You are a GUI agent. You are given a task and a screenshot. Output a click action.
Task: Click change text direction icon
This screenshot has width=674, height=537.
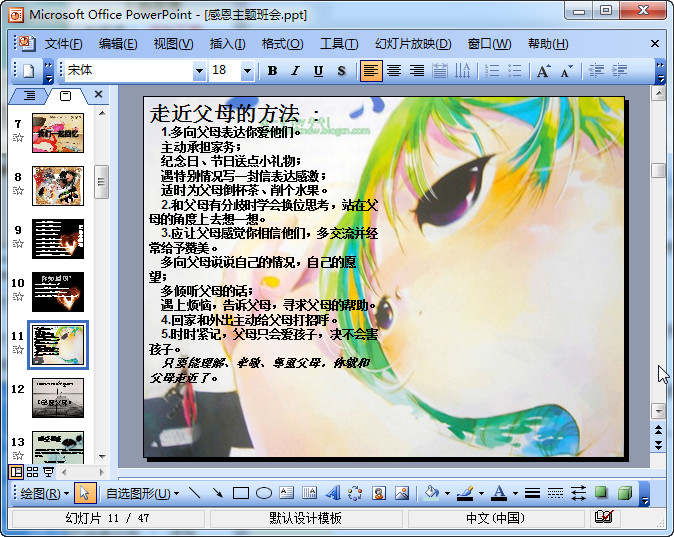click(463, 71)
